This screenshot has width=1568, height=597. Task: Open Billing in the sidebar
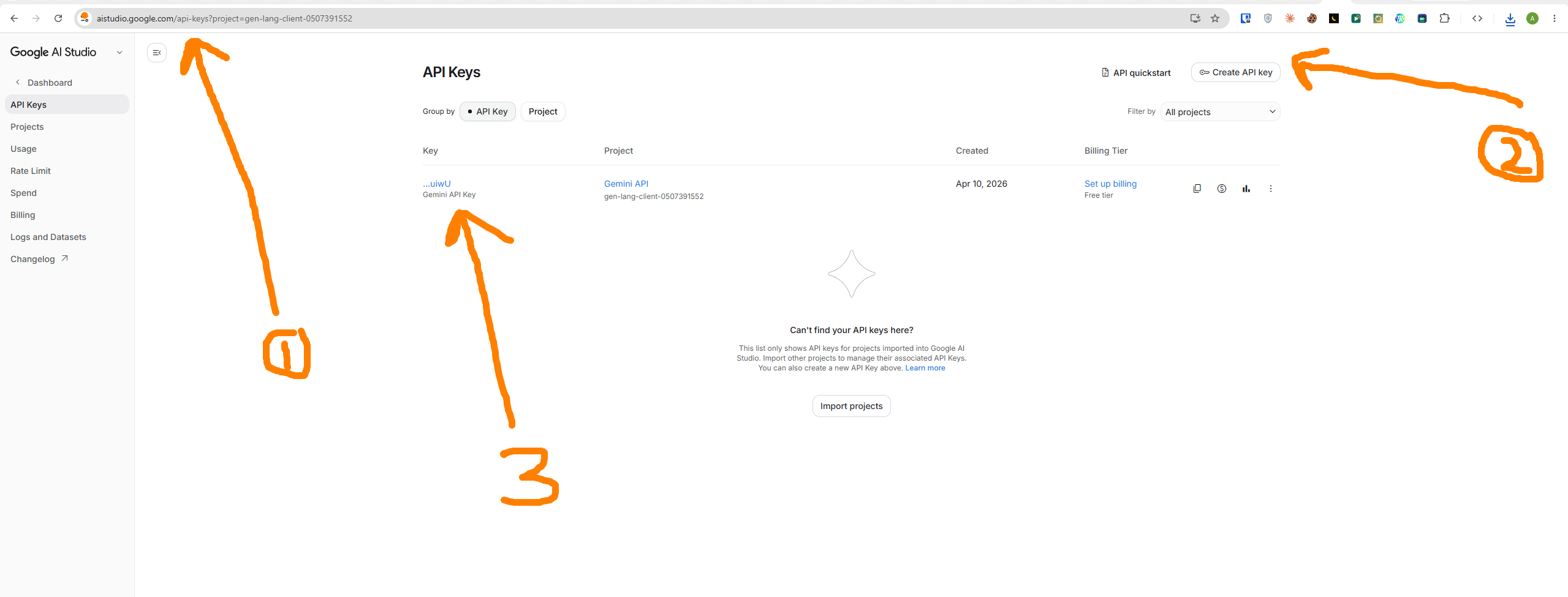tap(23, 215)
